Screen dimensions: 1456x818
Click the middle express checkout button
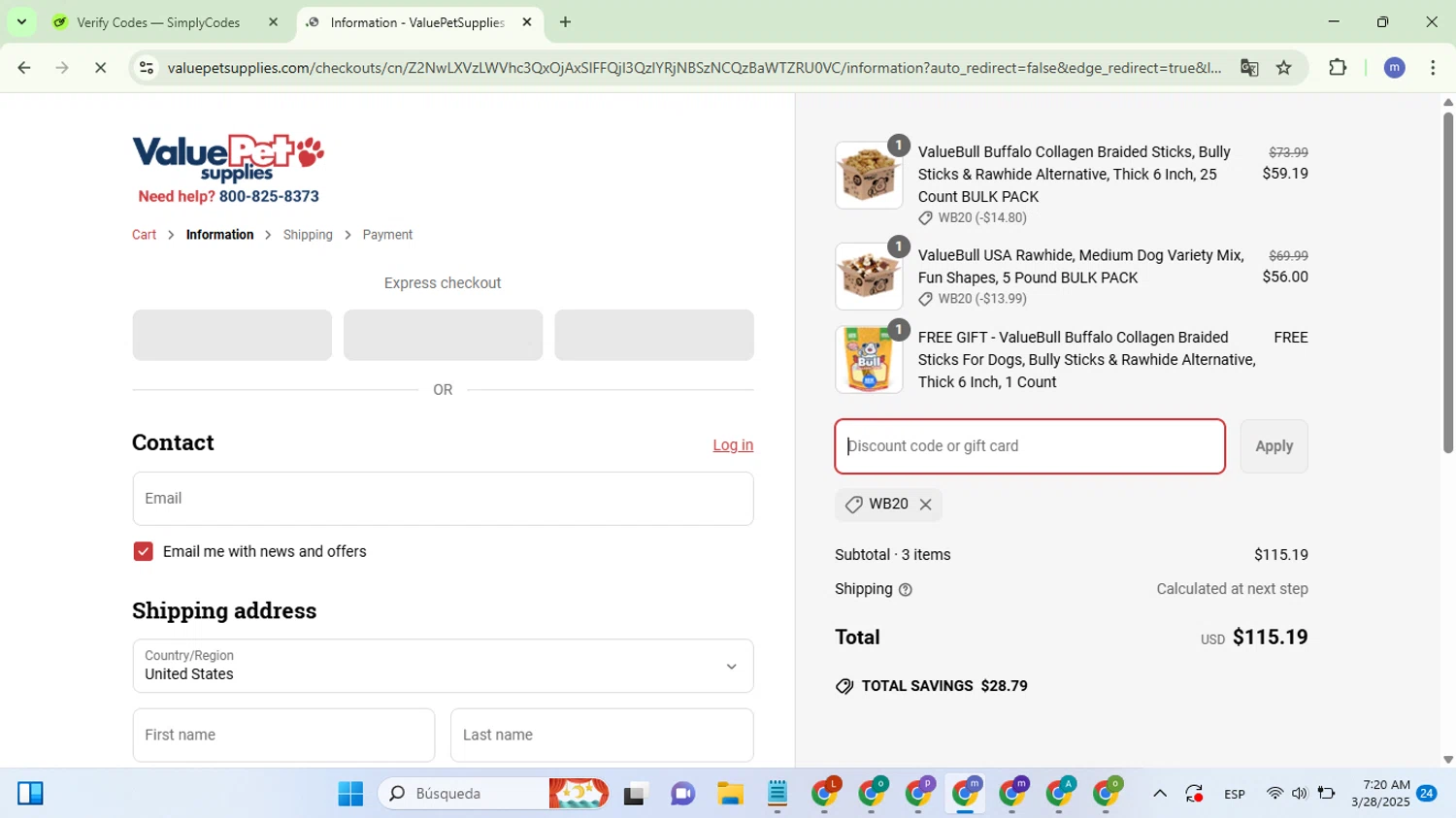(x=443, y=335)
